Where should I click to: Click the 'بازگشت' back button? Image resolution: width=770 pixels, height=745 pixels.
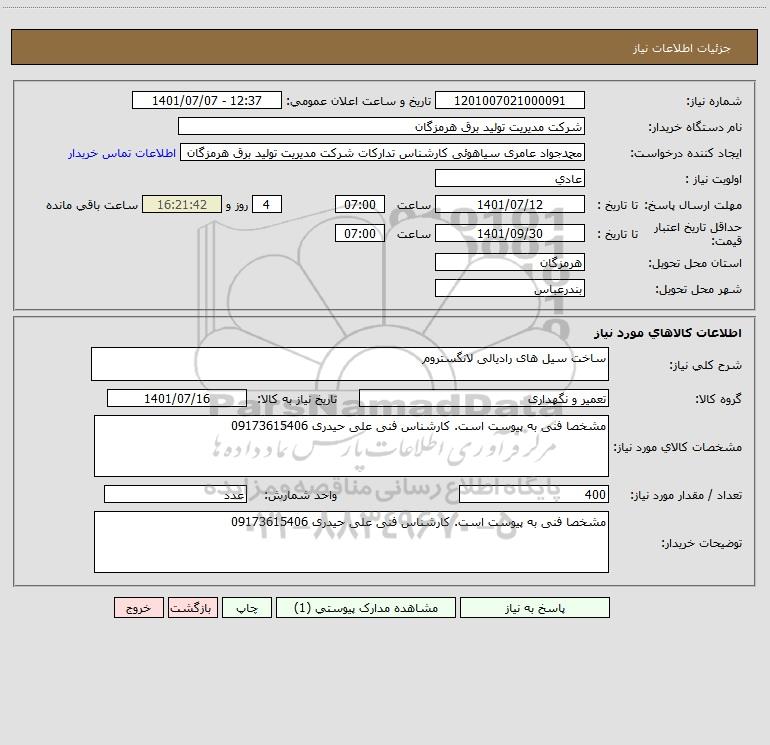tap(192, 607)
